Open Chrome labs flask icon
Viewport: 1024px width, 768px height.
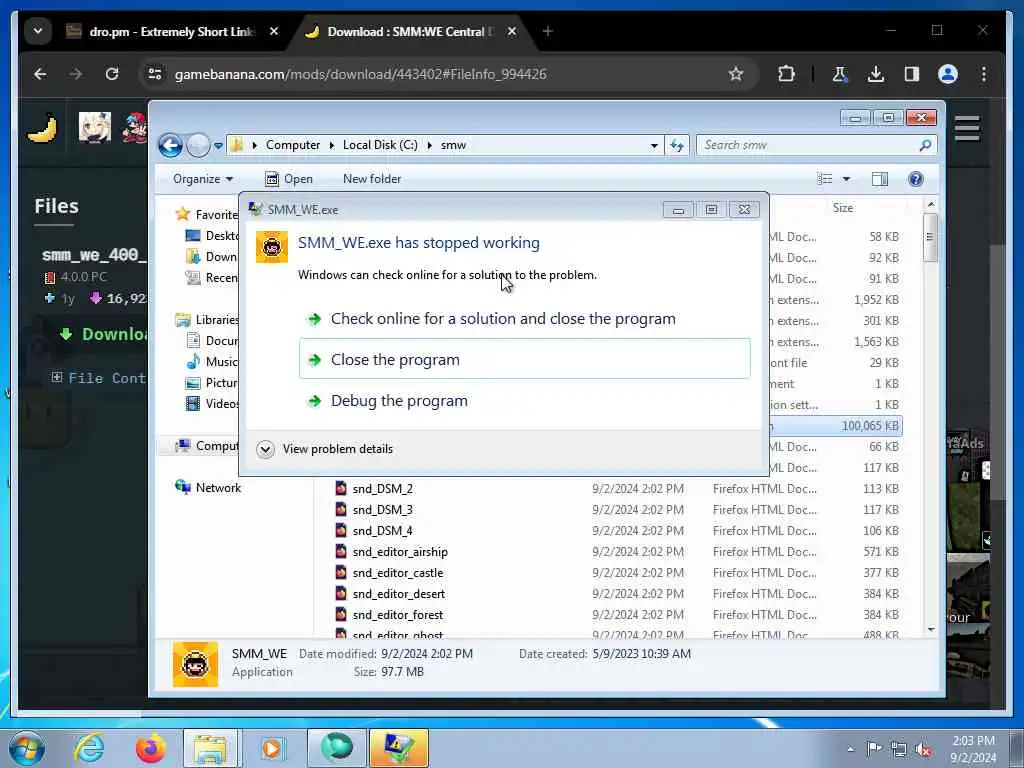[x=840, y=74]
